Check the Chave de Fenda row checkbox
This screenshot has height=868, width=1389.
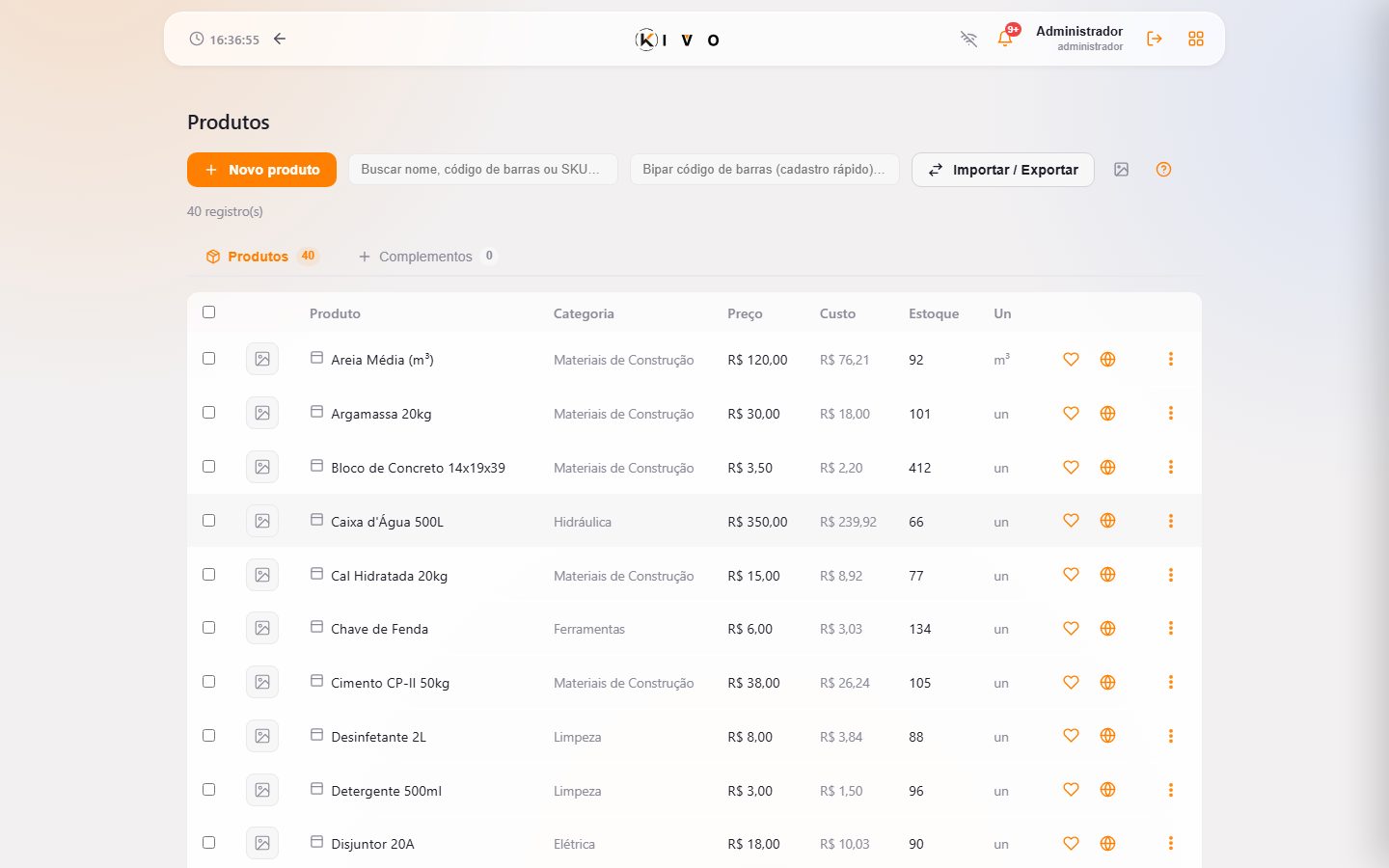click(208, 628)
